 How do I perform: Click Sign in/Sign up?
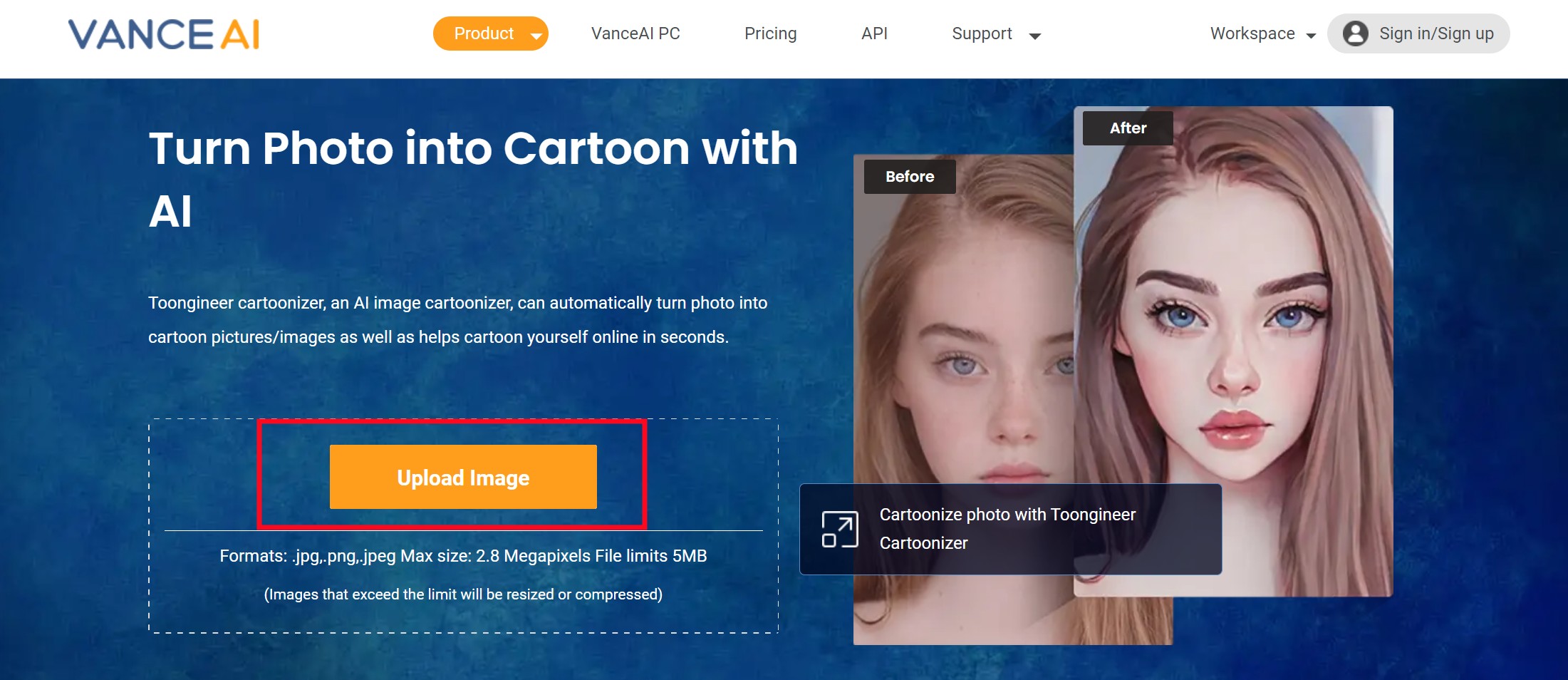click(x=1434, y=33)
